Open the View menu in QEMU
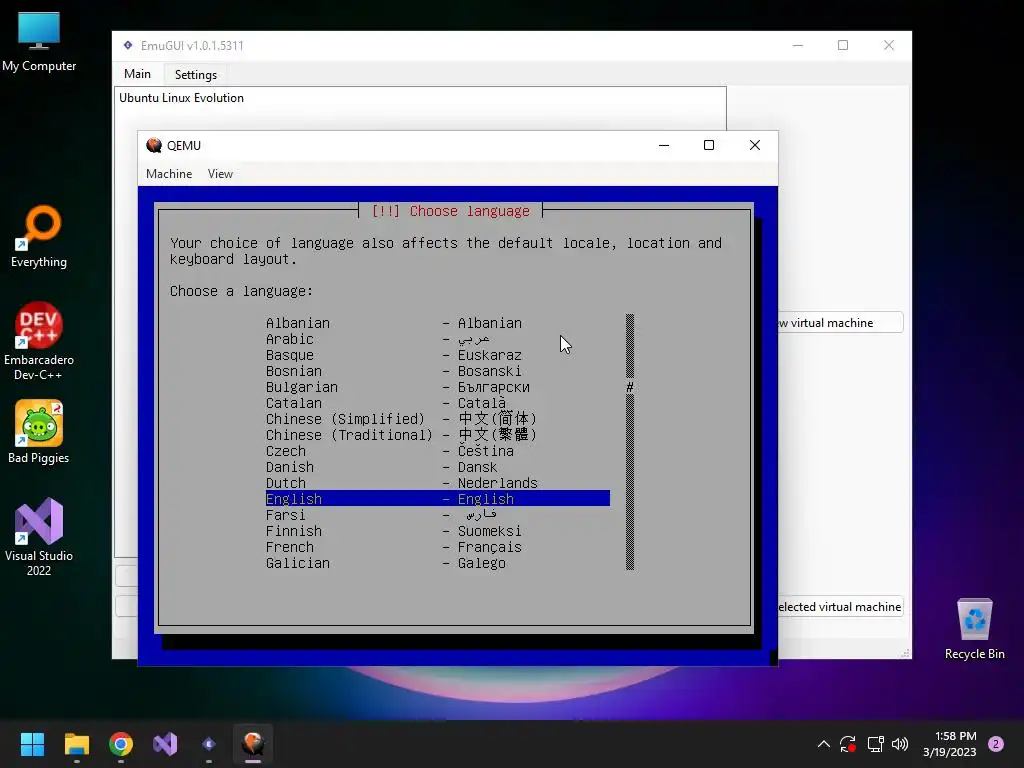 point(220,174)
